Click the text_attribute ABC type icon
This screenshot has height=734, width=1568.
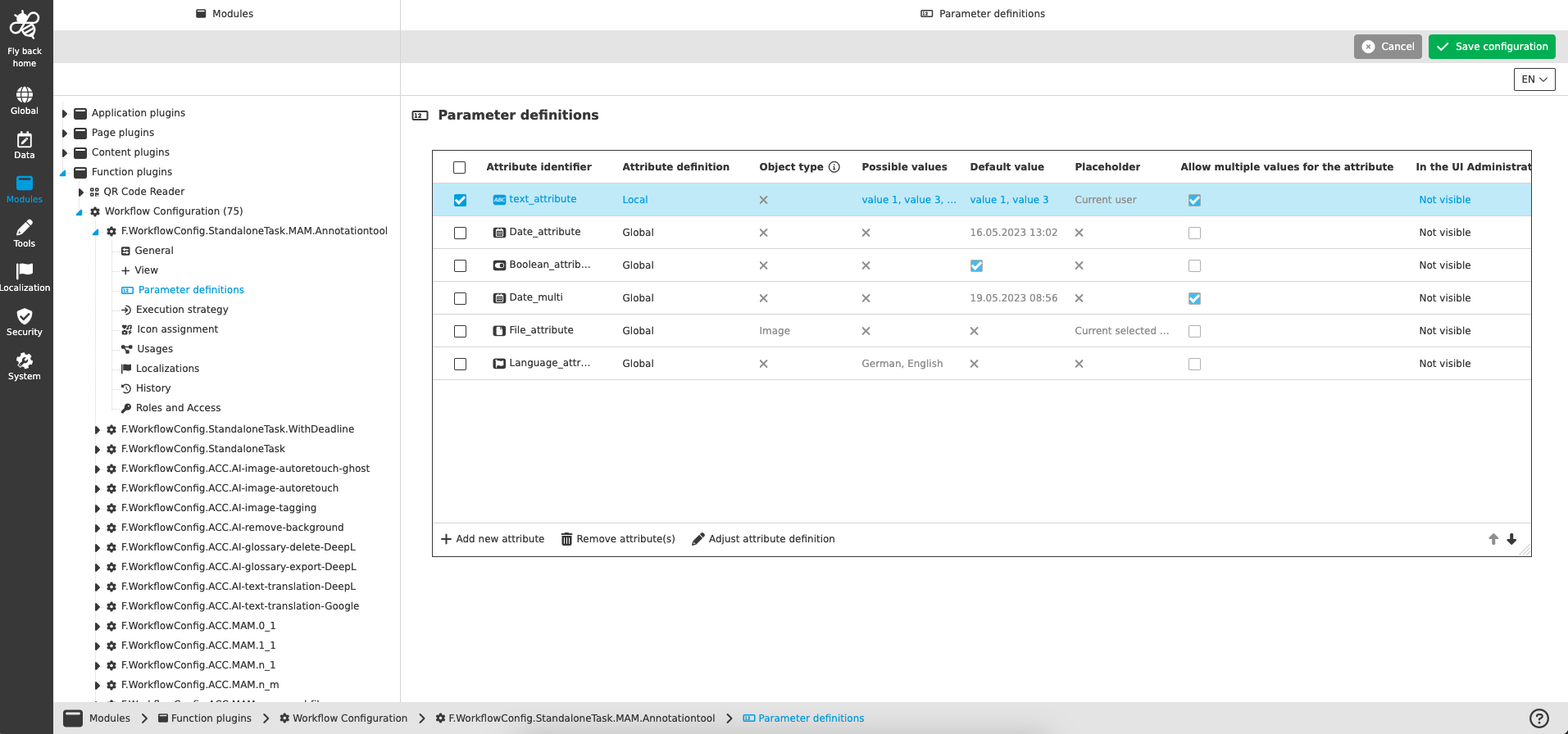[499, 200]
